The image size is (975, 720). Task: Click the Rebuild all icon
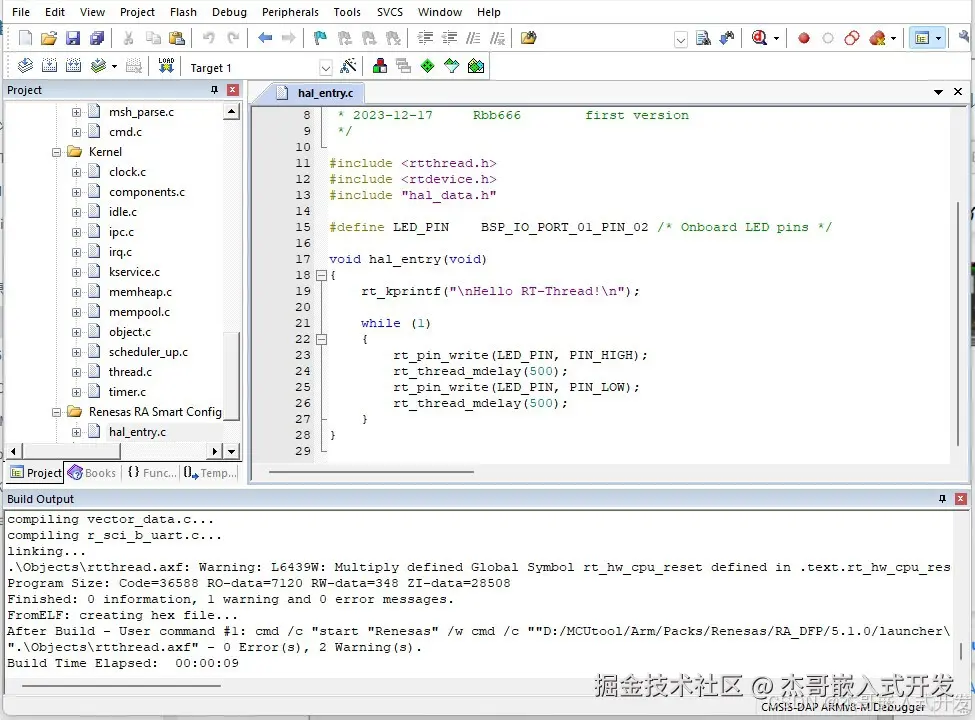click(x=73, y=65)
